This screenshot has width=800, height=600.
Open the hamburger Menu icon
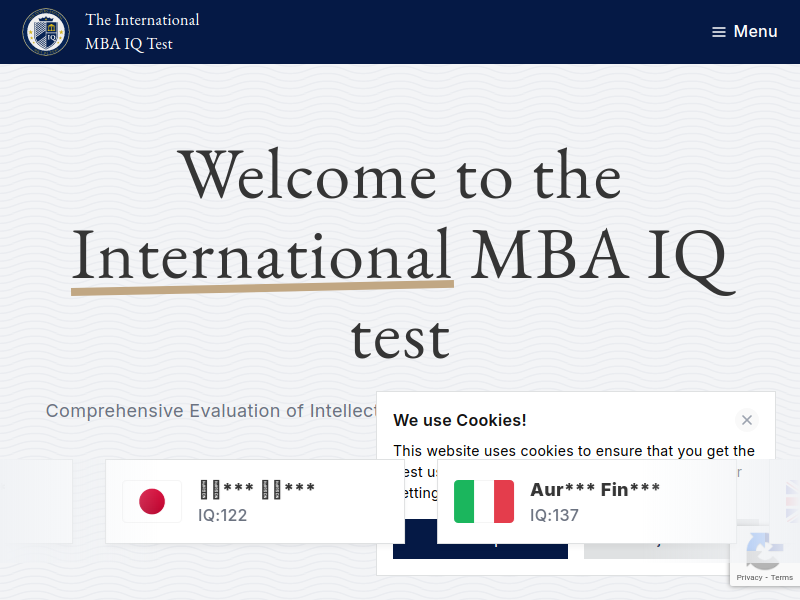718,32
